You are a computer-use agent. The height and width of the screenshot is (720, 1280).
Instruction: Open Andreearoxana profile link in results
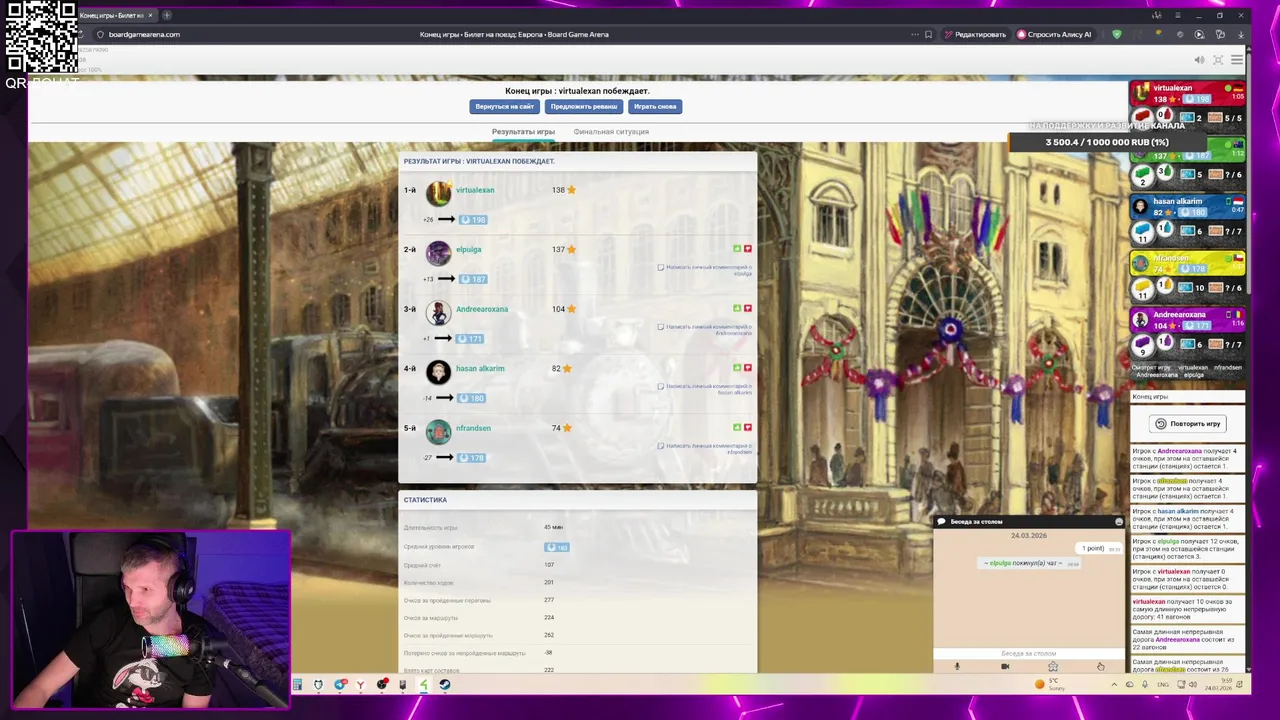click(x=482, y=309)
